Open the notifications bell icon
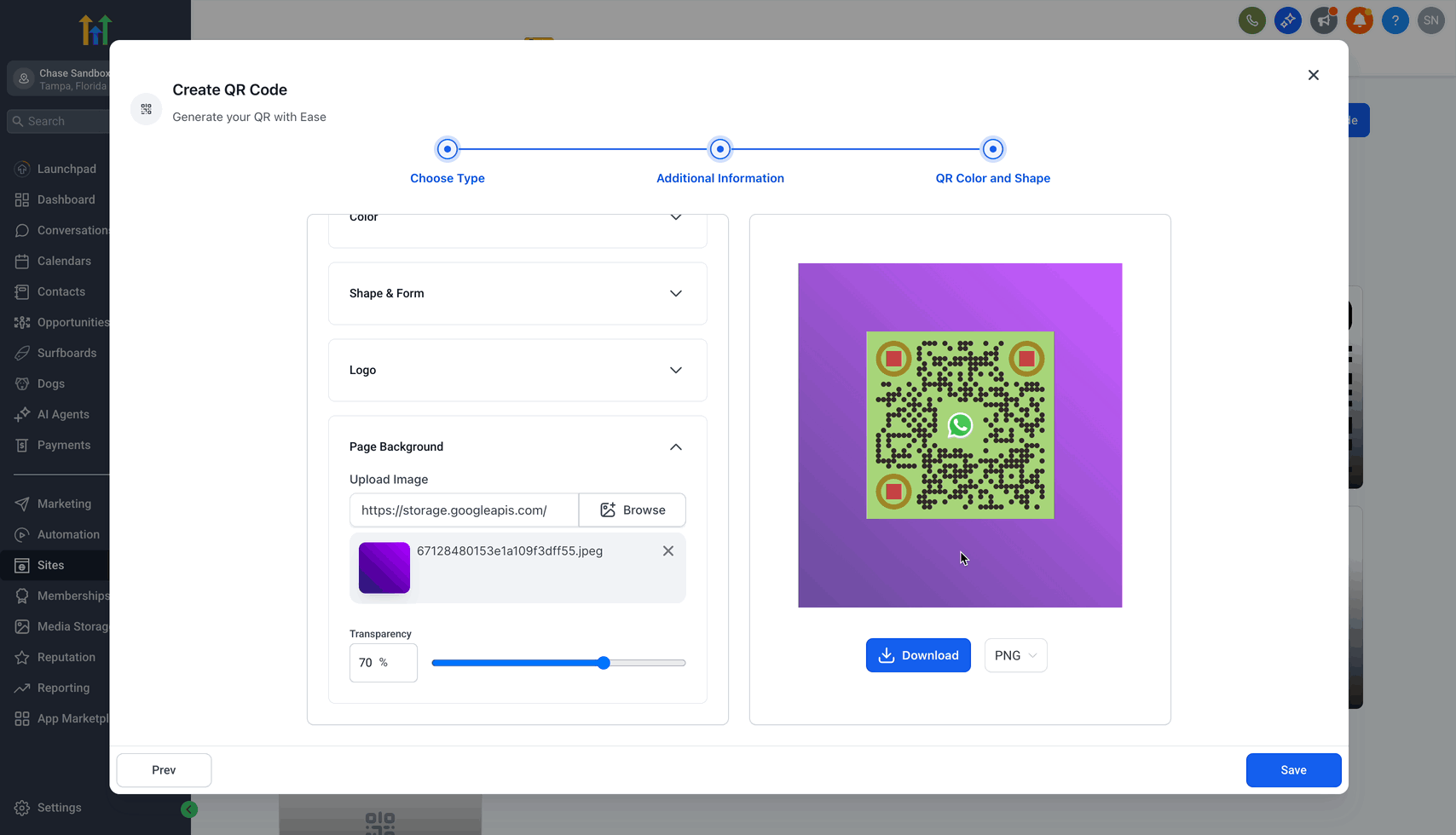The height and width of the screenshot is (835, 1456). [1359, 20]
